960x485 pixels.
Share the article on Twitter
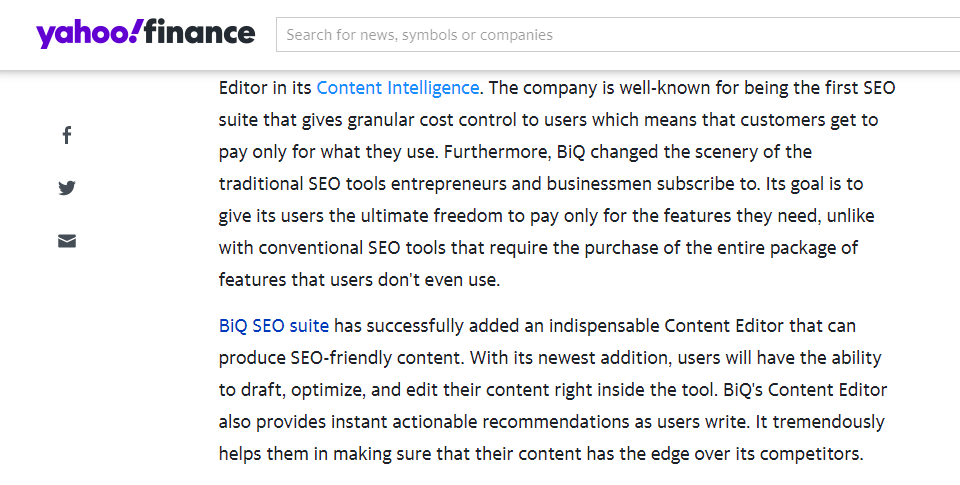point(67,187)
